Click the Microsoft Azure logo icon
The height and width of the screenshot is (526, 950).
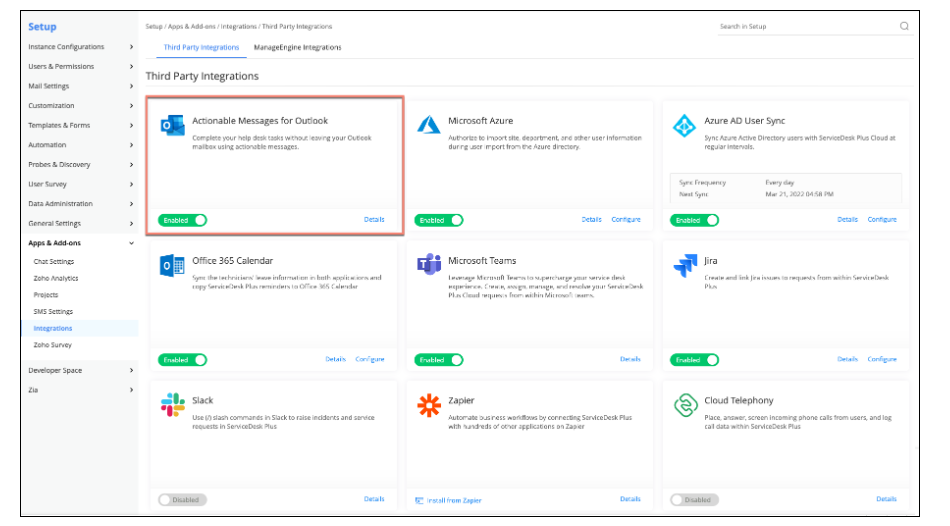(x=429, y=125)
